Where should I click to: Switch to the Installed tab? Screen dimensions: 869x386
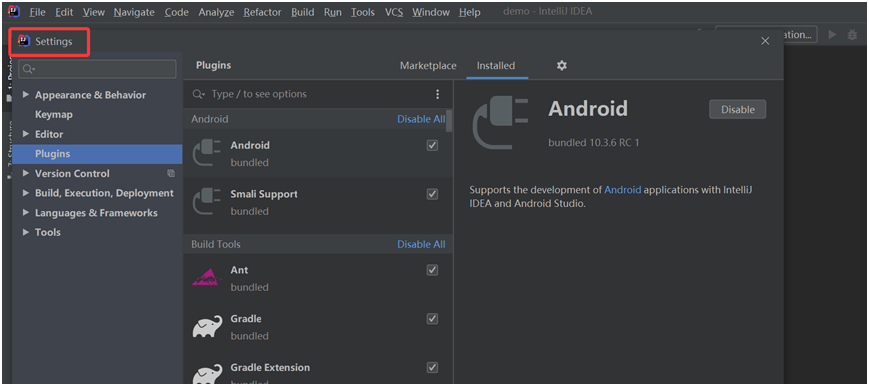pos(496,65)
